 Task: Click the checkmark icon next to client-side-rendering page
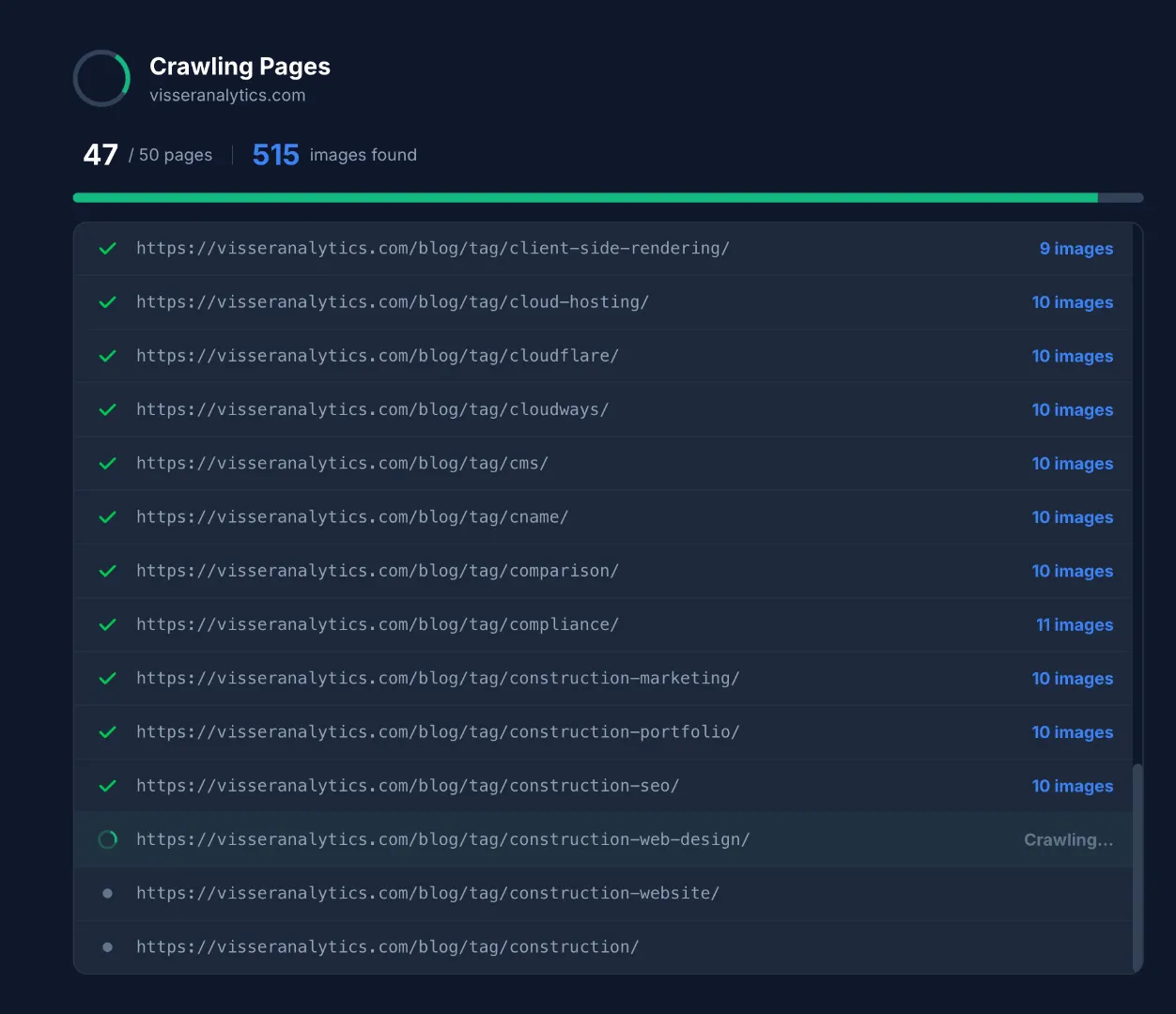pyautogui.click(x=106, y=248)
